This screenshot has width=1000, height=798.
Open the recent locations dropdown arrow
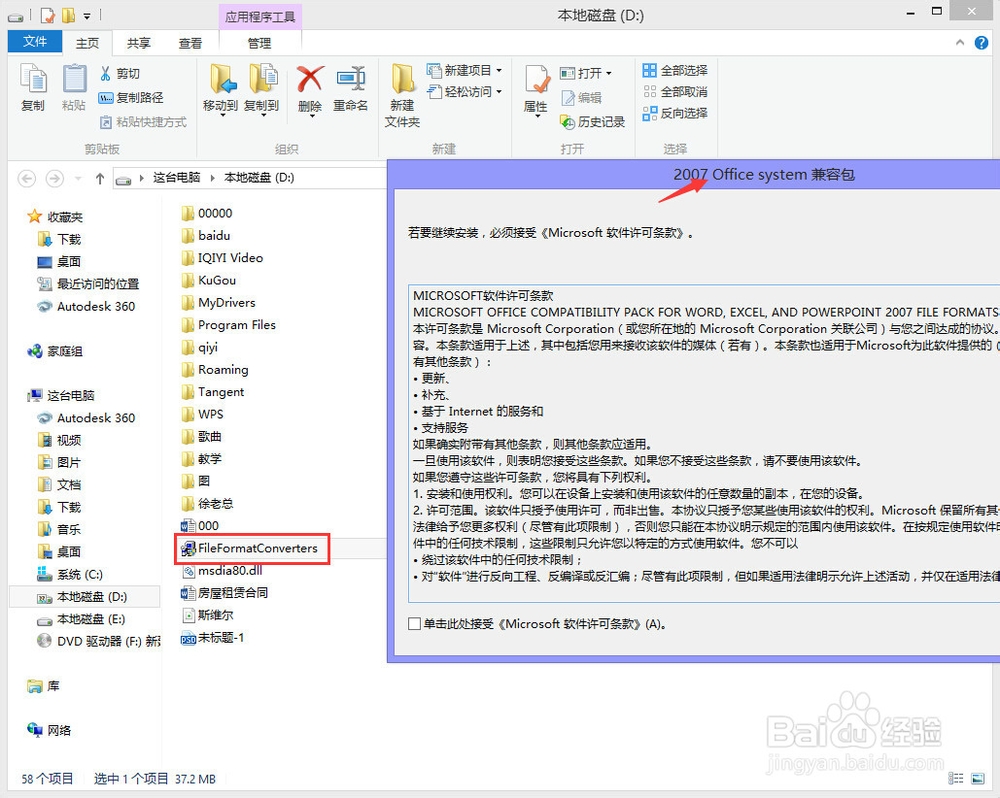coord(78,179)
